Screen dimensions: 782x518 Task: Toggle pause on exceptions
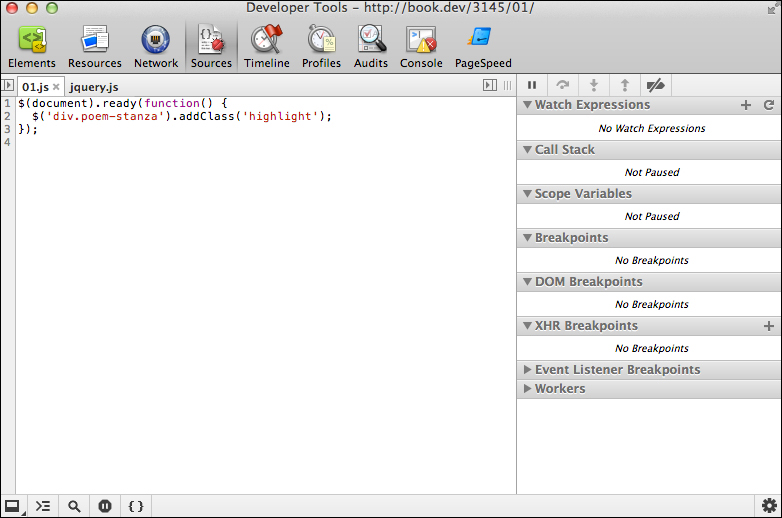point(105,507)
